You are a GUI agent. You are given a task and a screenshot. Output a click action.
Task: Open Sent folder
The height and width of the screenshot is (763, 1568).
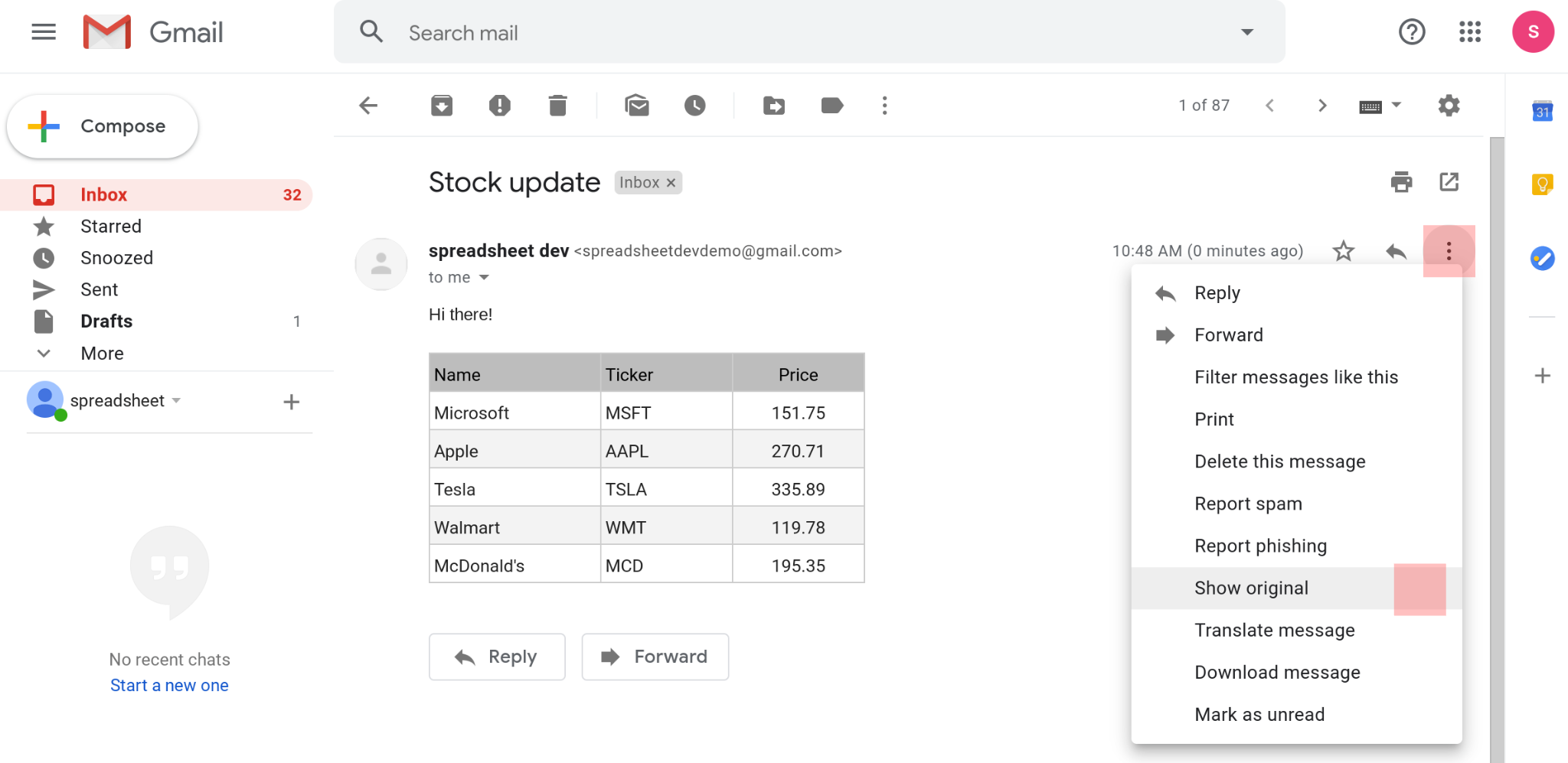click(156, 290)
